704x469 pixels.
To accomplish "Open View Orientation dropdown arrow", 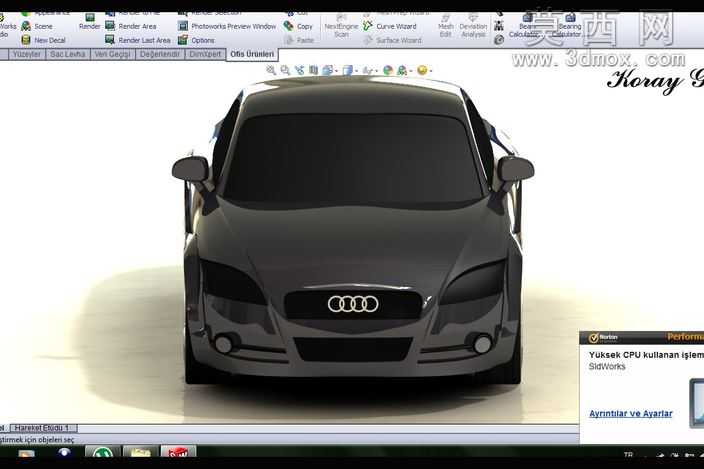I will 337,71.
